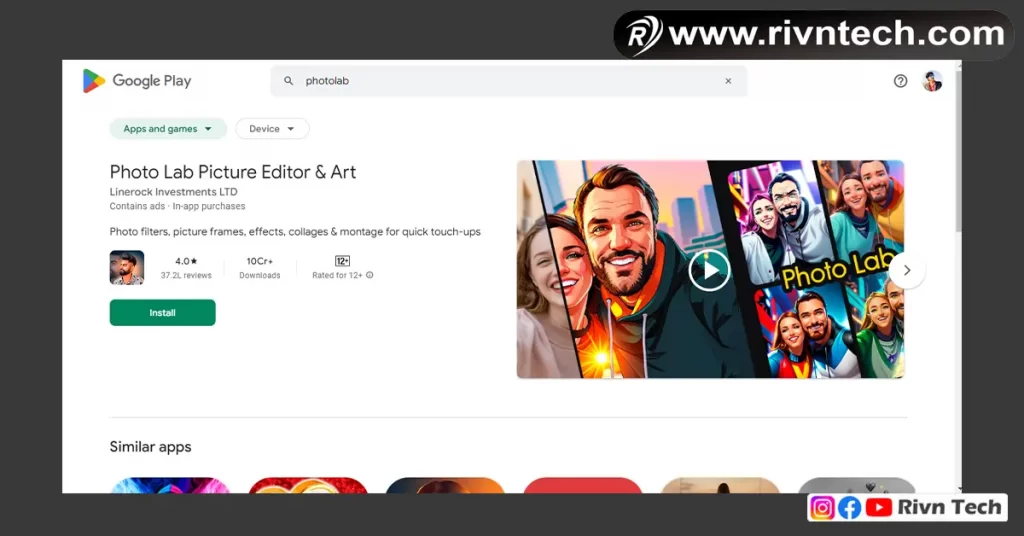Click the 37.2L reviews text

tap(186, 276)
